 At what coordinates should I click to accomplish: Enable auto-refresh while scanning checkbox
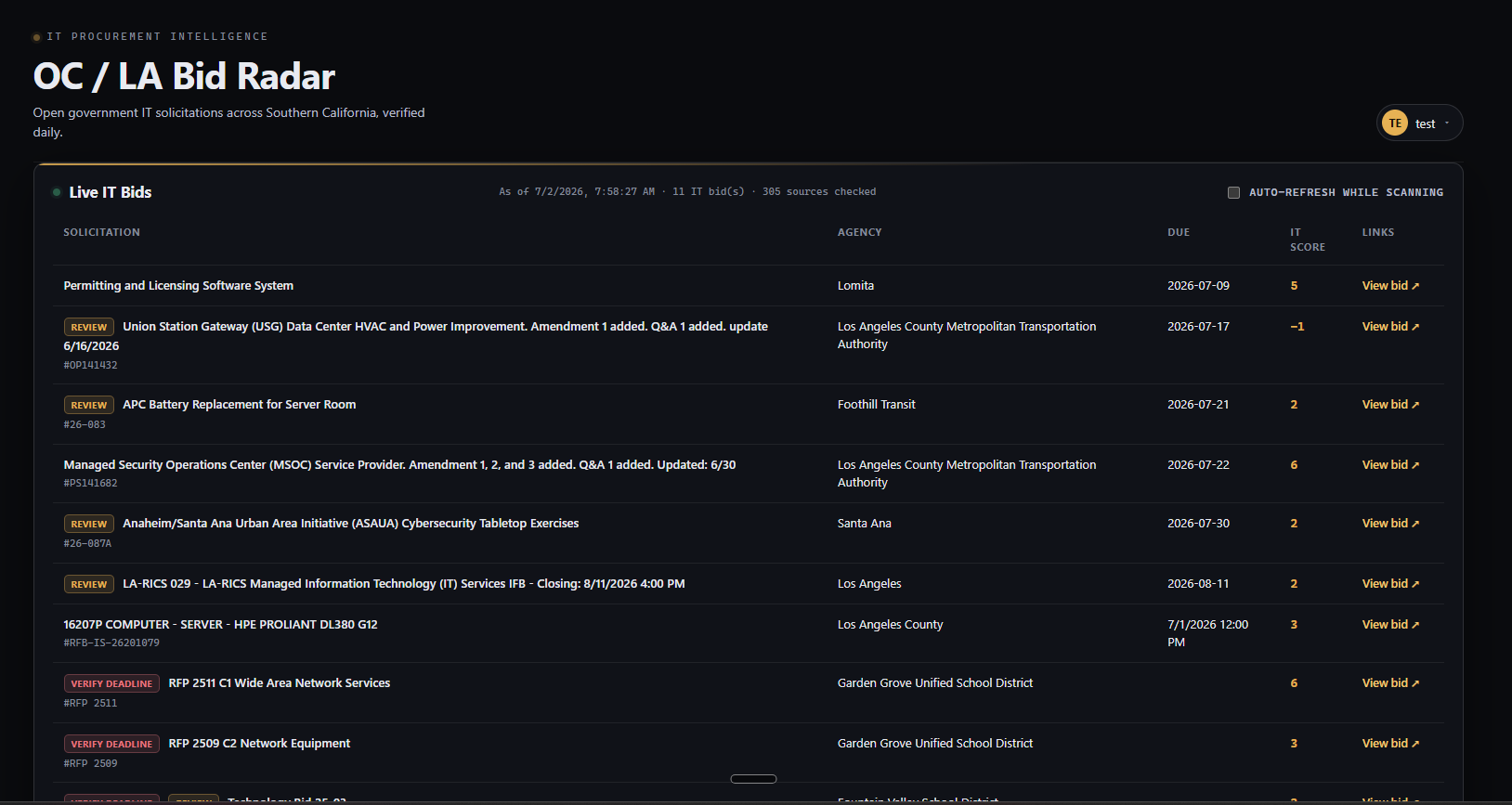[x=1233, y=192]
